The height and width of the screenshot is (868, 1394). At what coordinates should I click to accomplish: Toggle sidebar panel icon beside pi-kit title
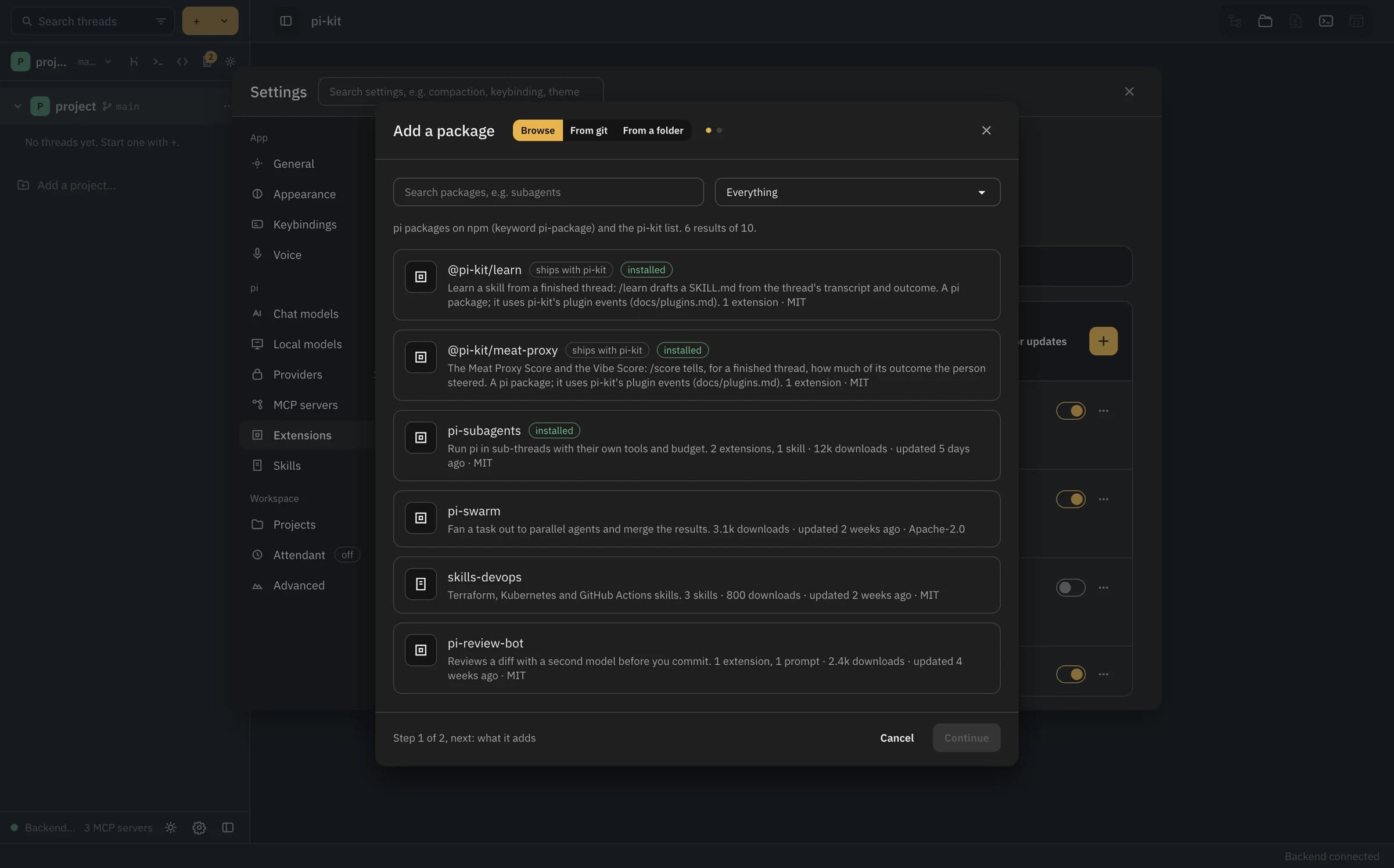286,21
